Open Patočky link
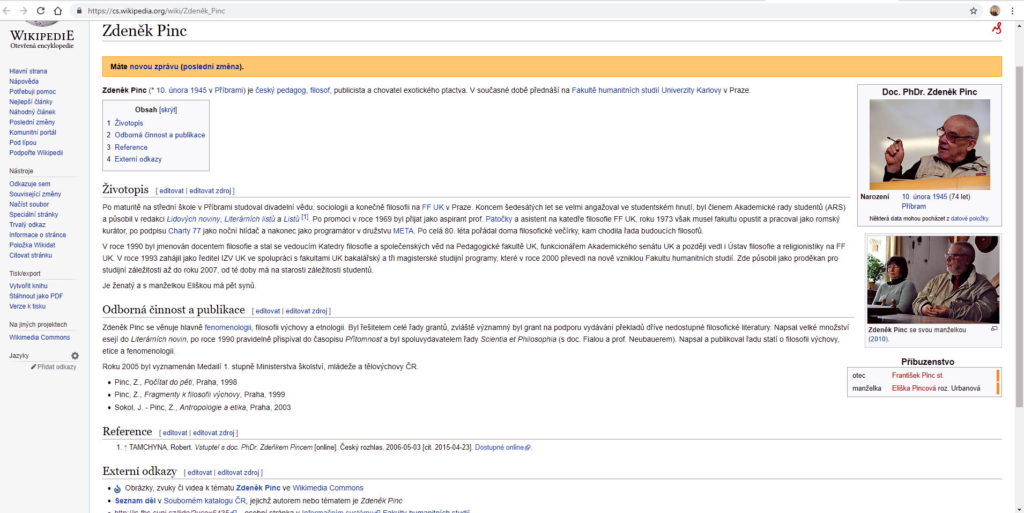Screen dimensions: 1024x513 (x=498, y=219)
